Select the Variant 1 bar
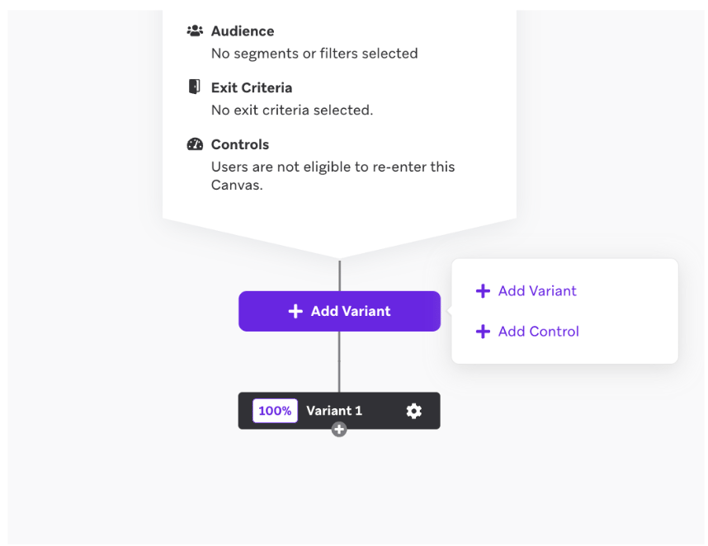 tap(339, 411)
